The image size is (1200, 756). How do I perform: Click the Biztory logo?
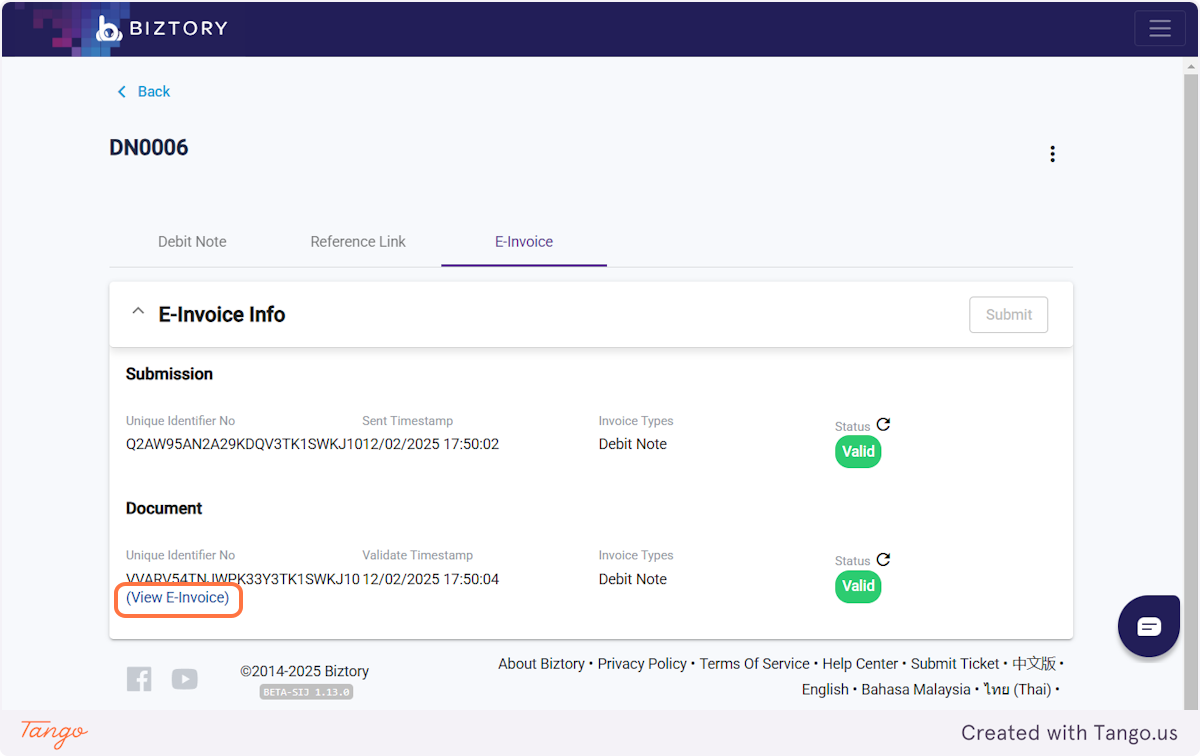162,28
